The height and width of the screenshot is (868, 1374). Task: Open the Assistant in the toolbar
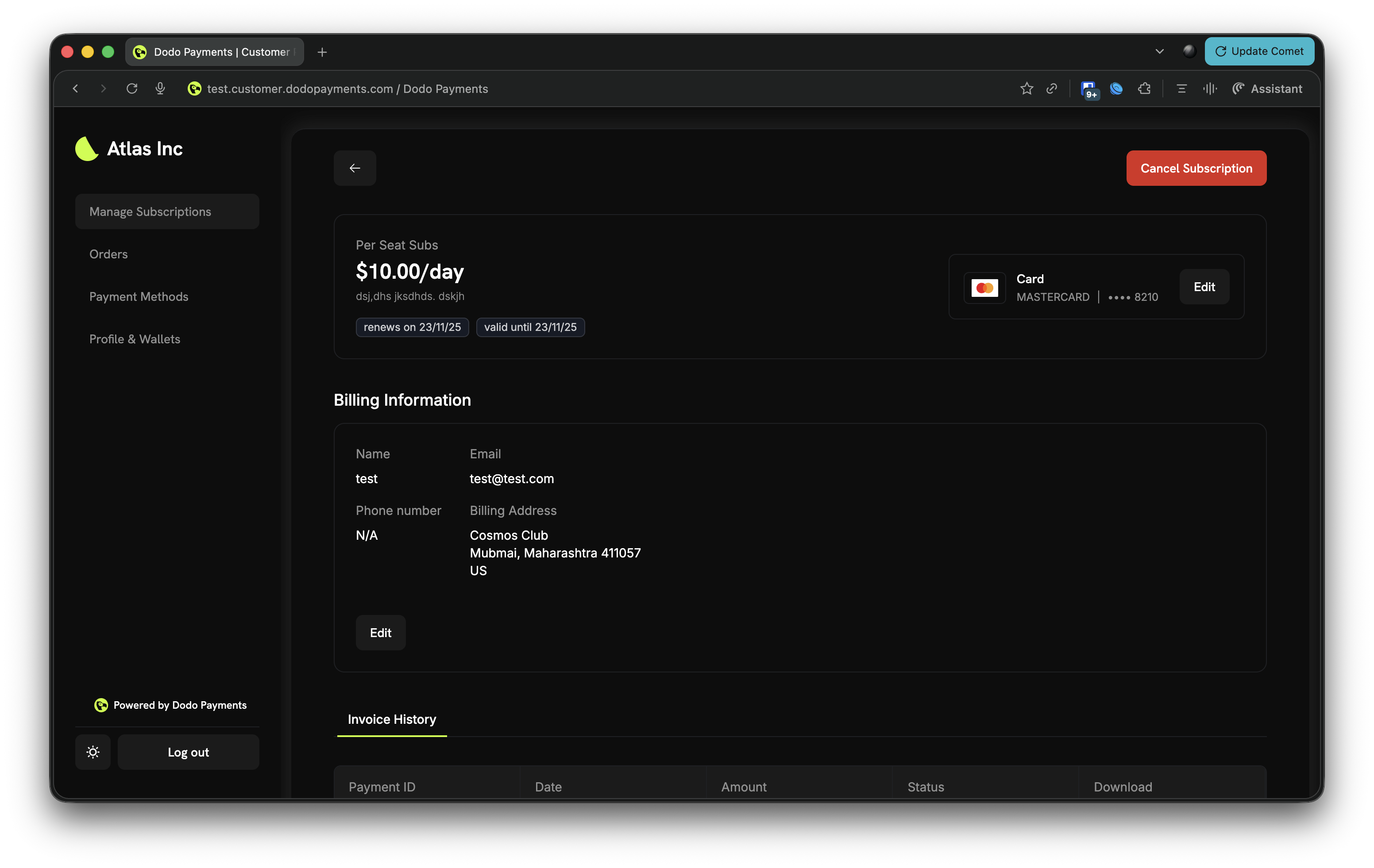[1267, 88]
